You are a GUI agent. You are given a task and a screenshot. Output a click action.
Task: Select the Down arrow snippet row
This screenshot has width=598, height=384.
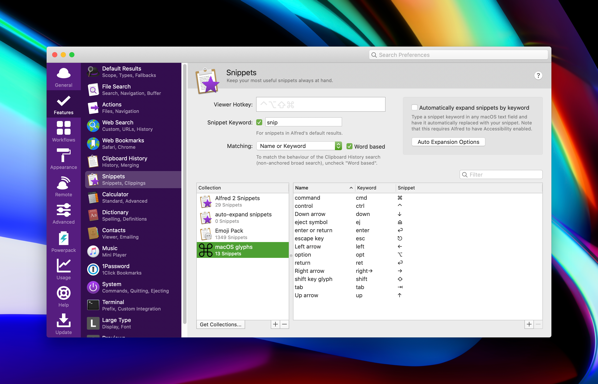(418, 214)
